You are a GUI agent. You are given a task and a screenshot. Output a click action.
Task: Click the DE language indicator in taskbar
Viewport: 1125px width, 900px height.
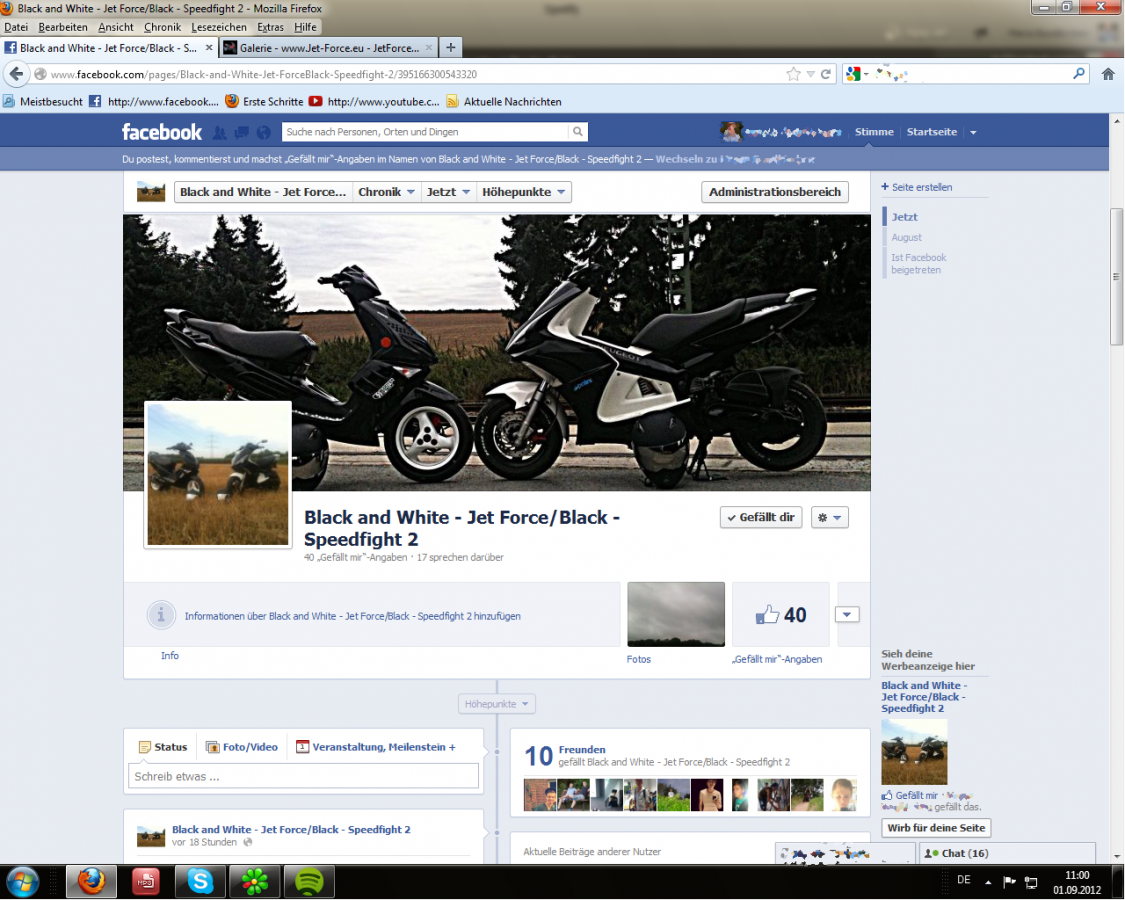(964, 880)
